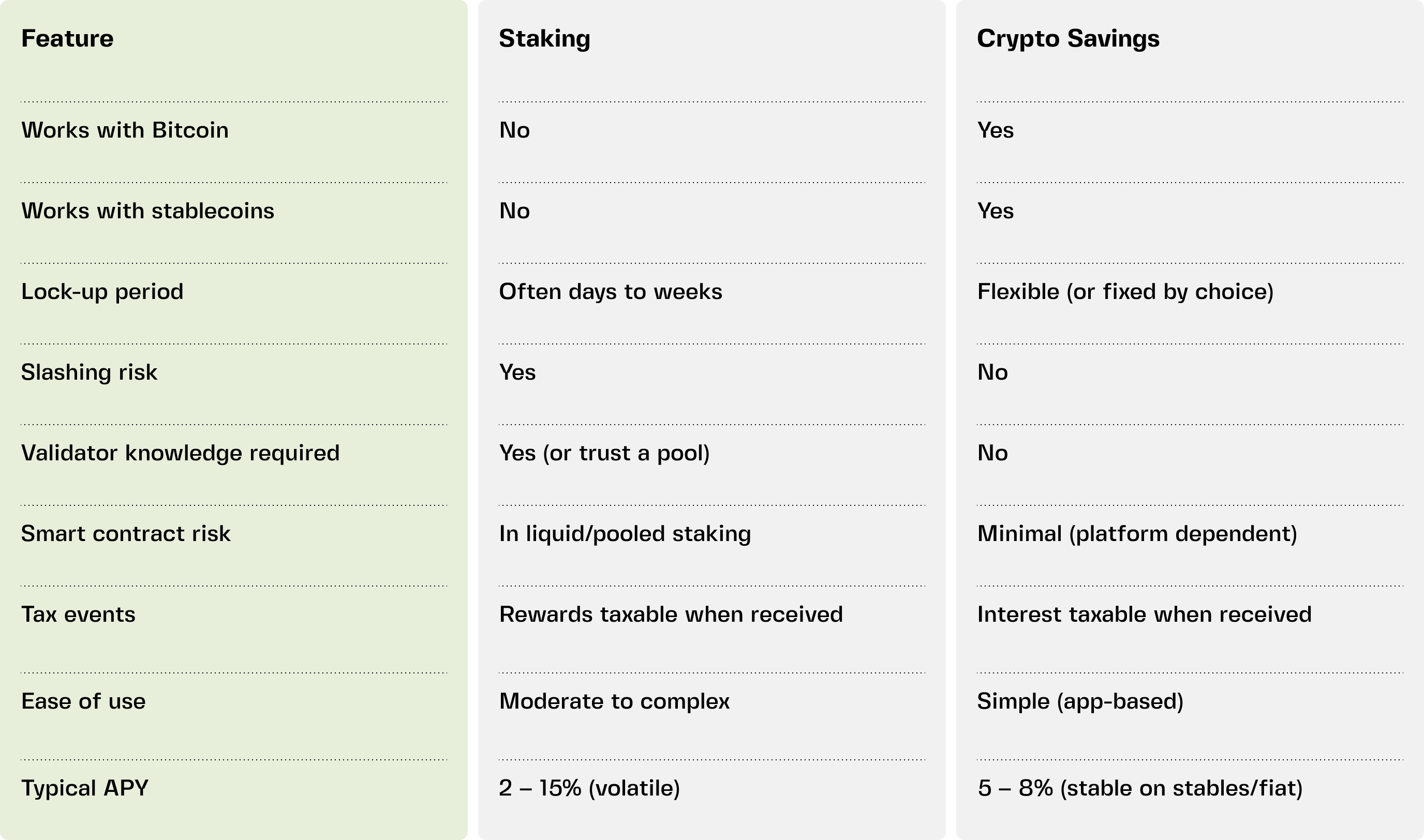
Task: Select the "Works with Bitcoin" row label
Action: tap(125, 130)
